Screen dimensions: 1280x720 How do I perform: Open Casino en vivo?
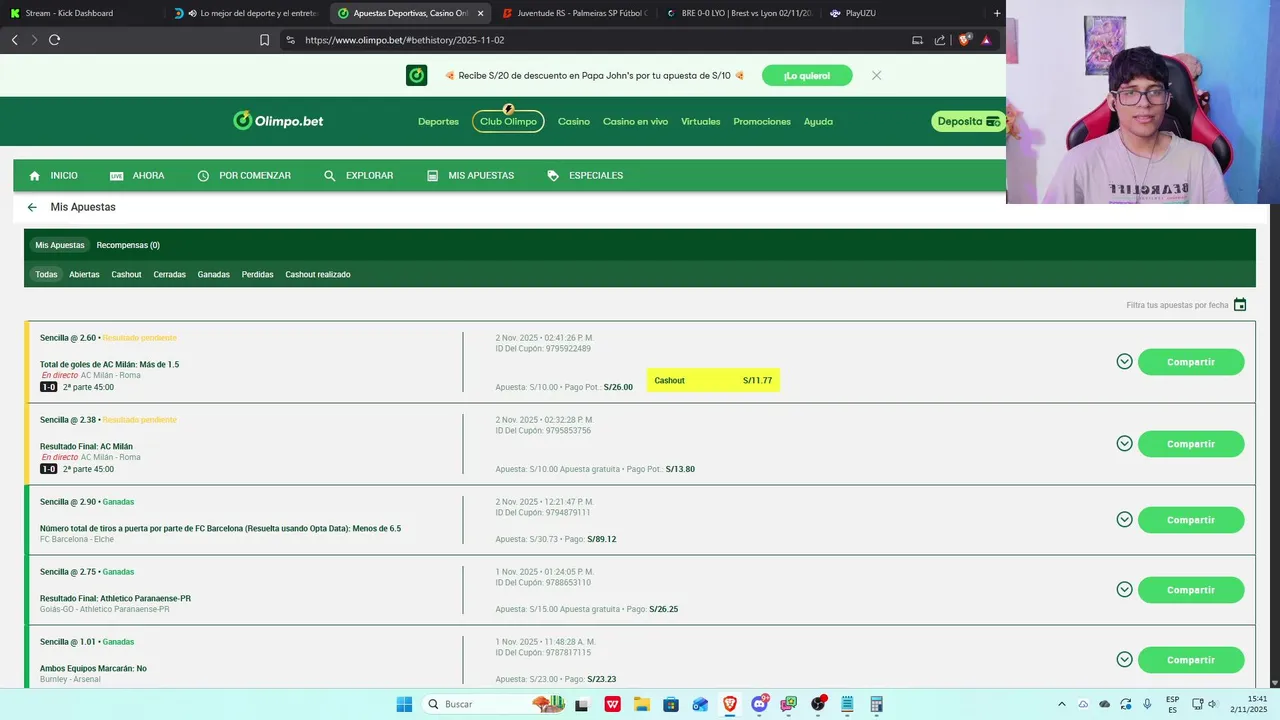click(635, 121)
